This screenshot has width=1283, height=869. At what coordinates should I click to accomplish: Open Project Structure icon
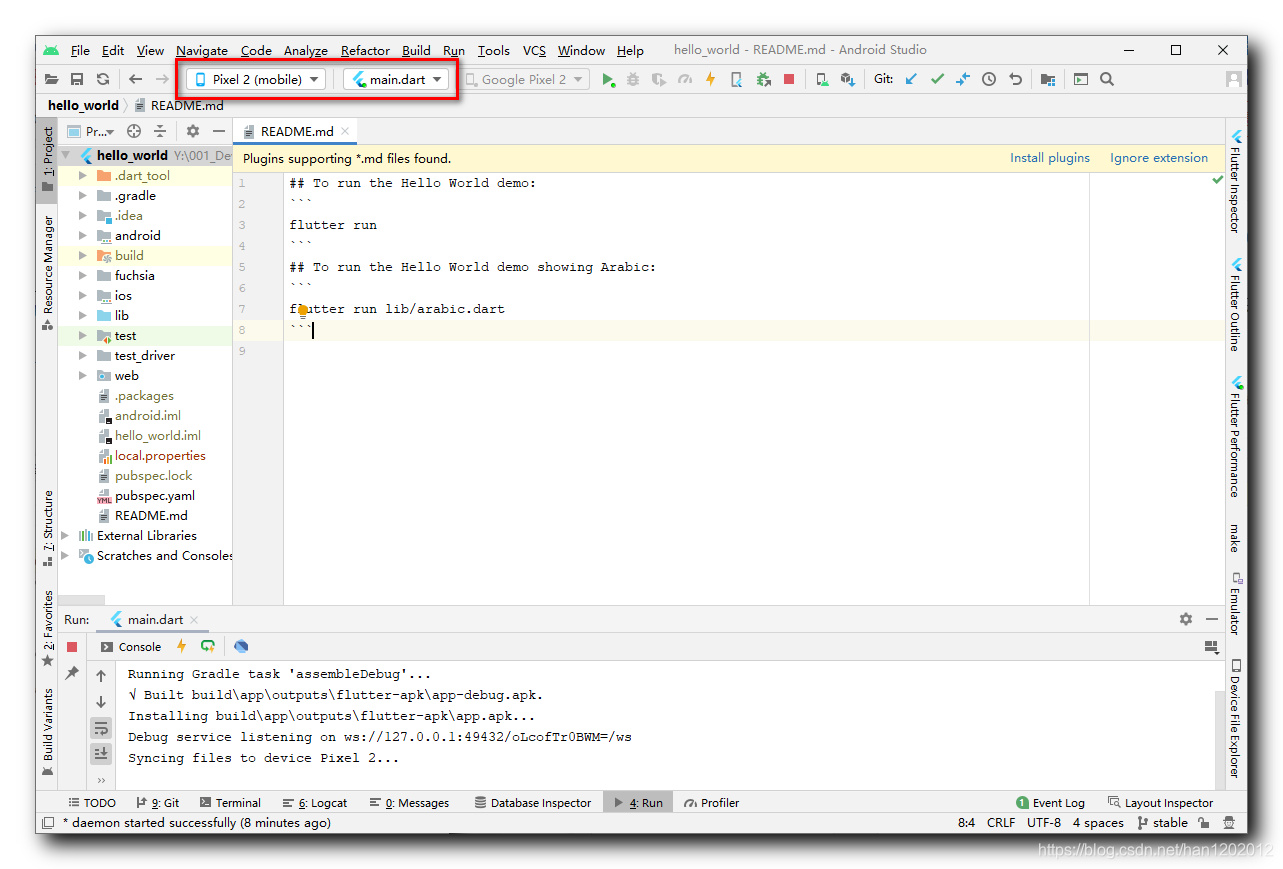(1047, 79)
